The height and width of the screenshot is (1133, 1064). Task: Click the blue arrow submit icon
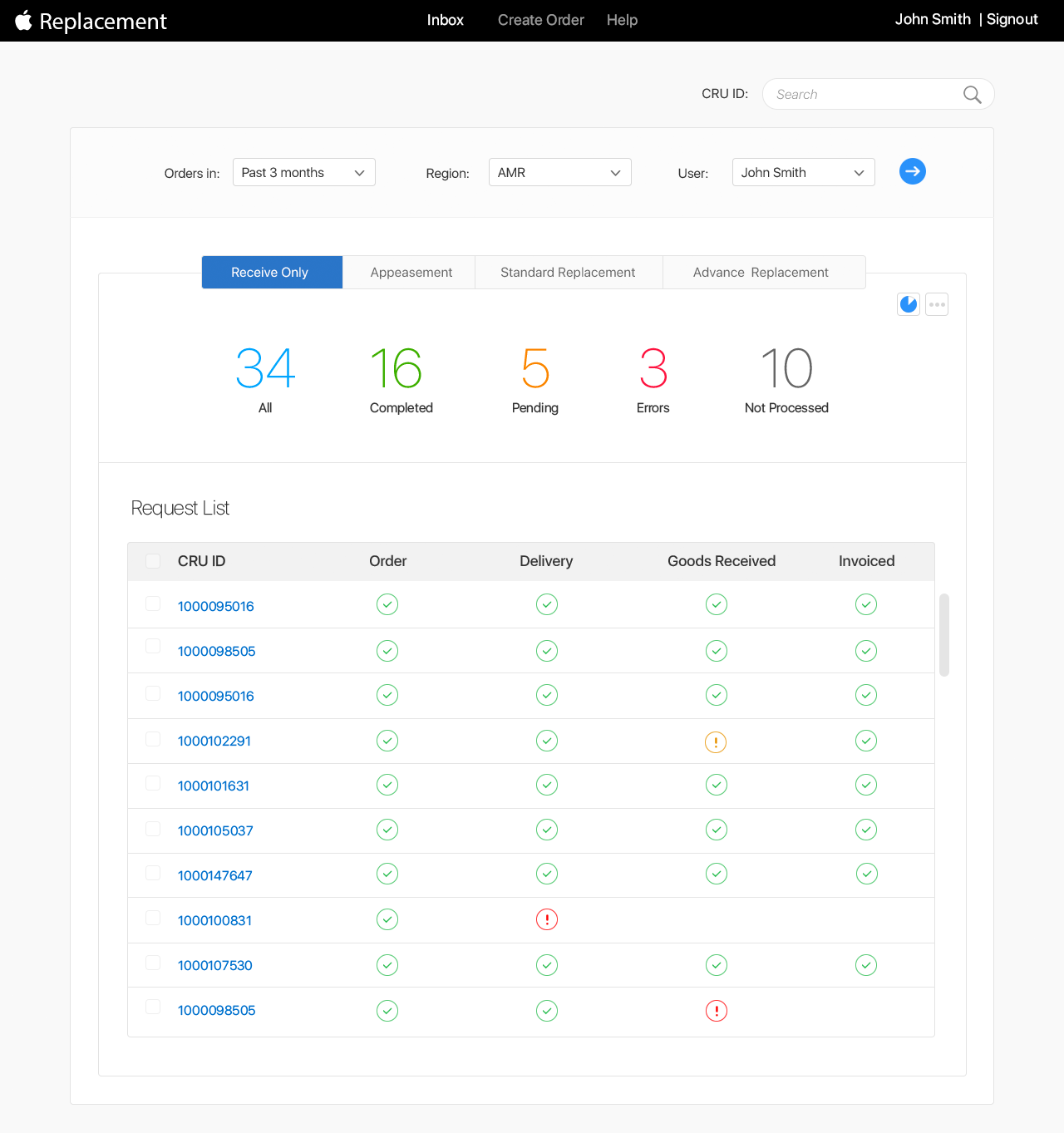912,171
